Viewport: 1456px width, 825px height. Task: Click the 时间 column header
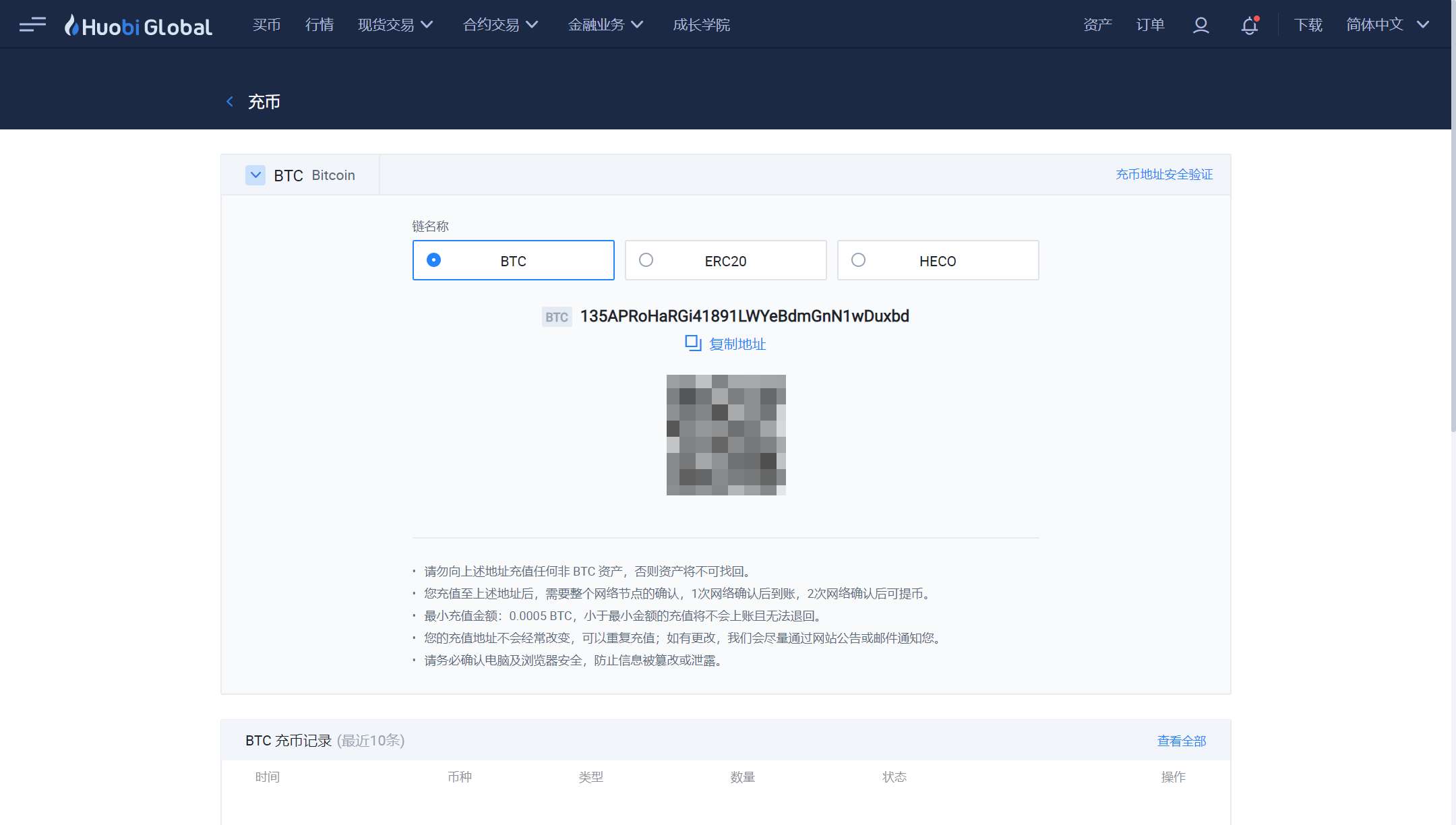tap(268, 777)
